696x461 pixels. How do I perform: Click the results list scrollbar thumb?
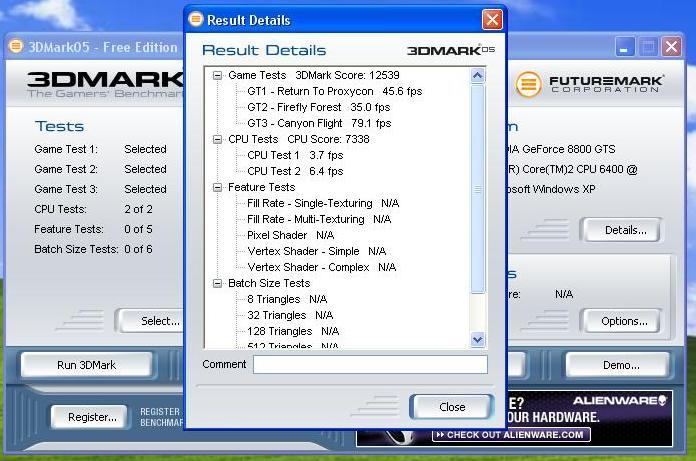(478, 189)
